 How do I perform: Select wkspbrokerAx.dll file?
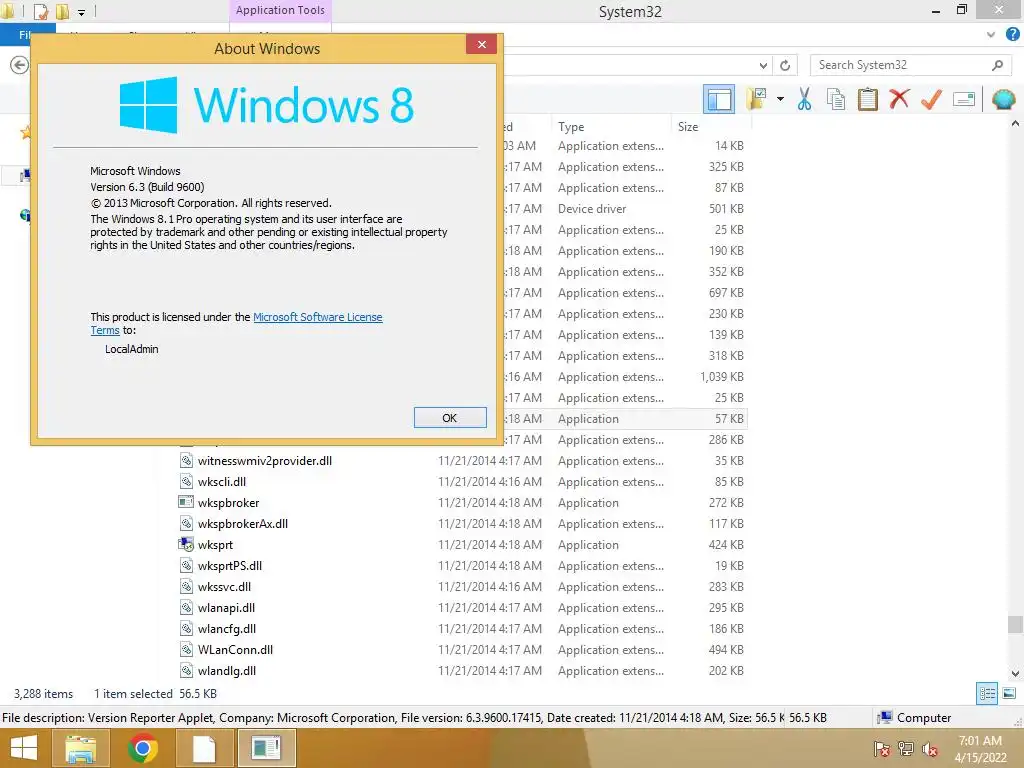pos(243,523)
